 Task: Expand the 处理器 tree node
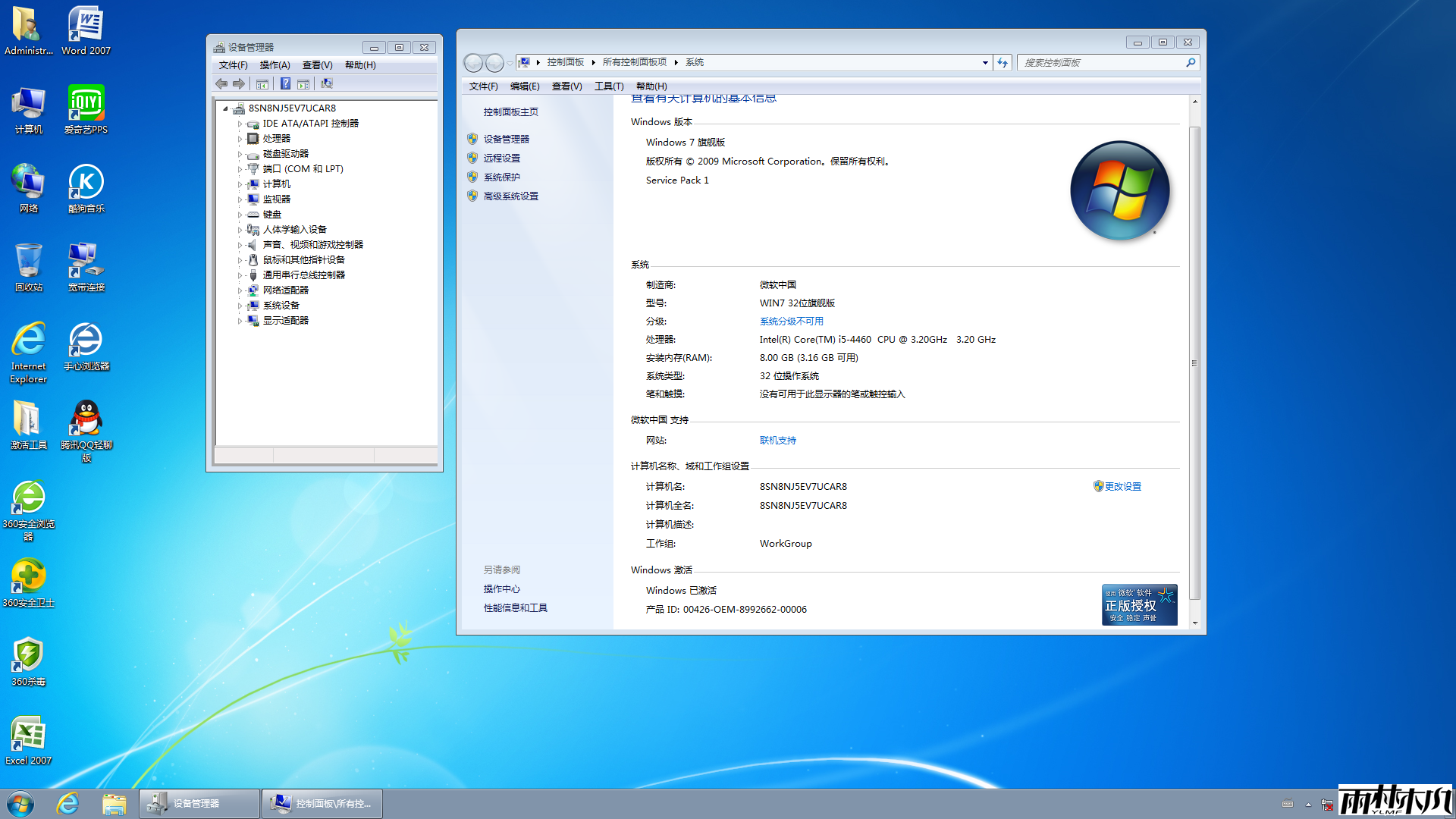pos(240,139)
